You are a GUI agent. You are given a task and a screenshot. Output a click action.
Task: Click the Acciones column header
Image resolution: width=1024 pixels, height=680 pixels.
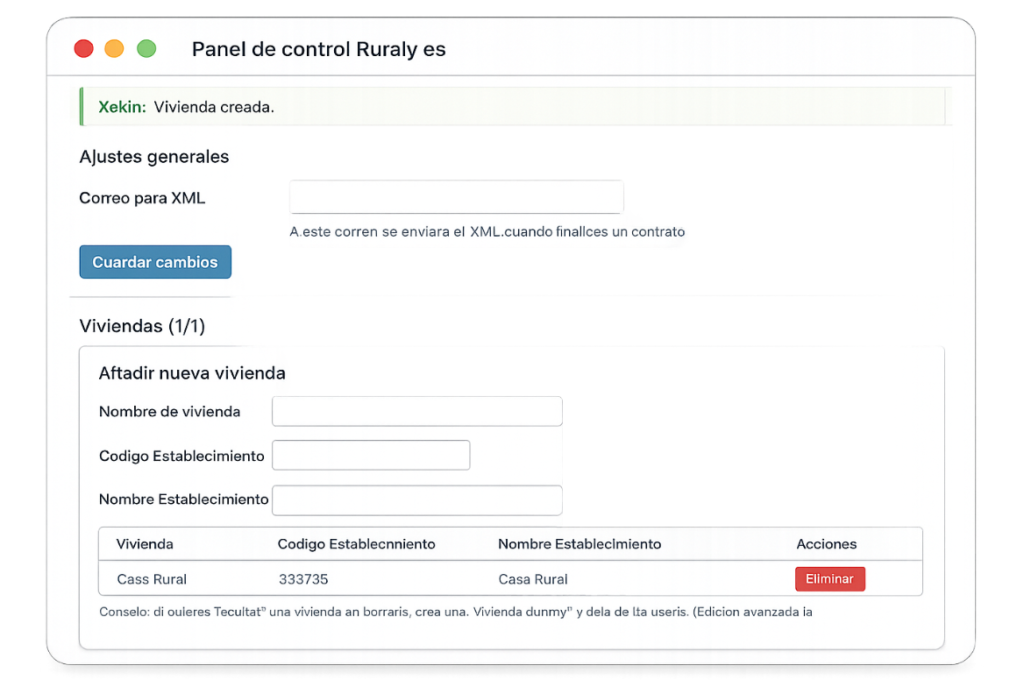click(826, 544)
